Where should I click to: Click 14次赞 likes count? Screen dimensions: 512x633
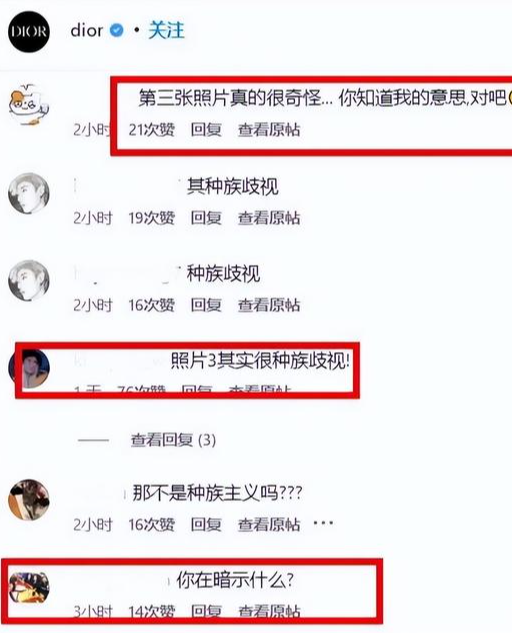(x=151, y=612)
